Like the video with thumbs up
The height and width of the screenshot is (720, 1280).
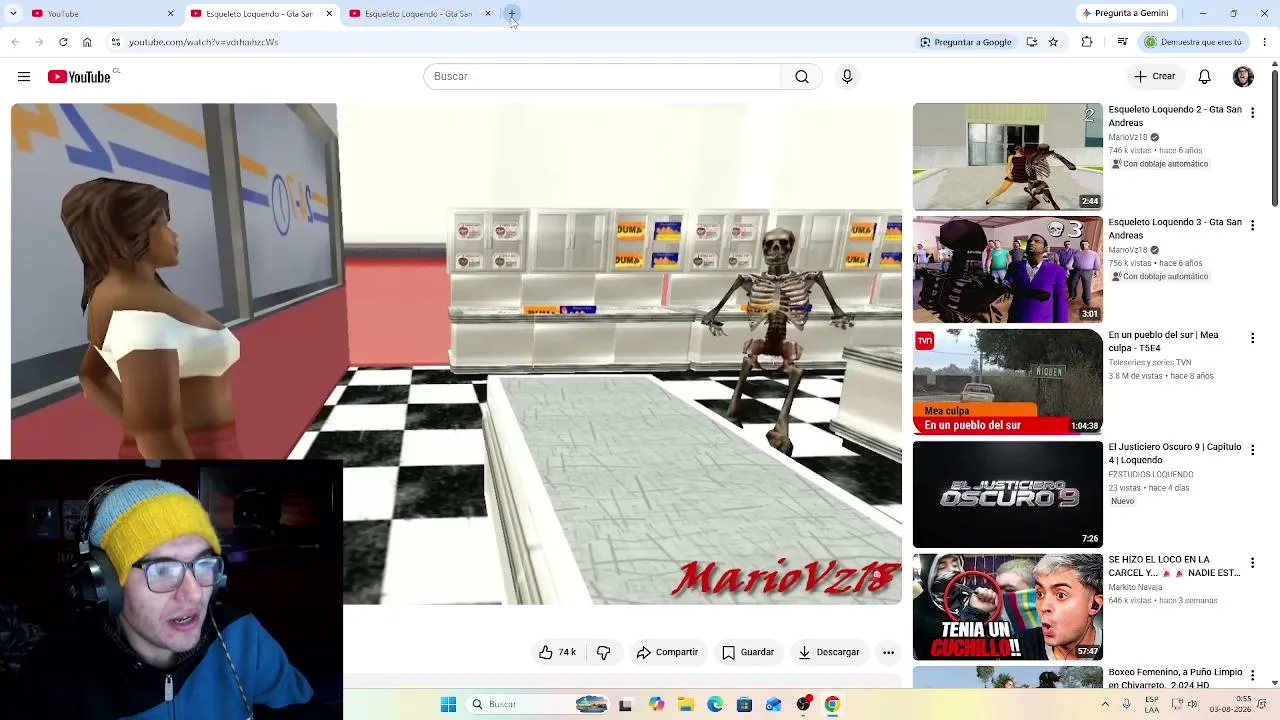[x=557, y=652]
